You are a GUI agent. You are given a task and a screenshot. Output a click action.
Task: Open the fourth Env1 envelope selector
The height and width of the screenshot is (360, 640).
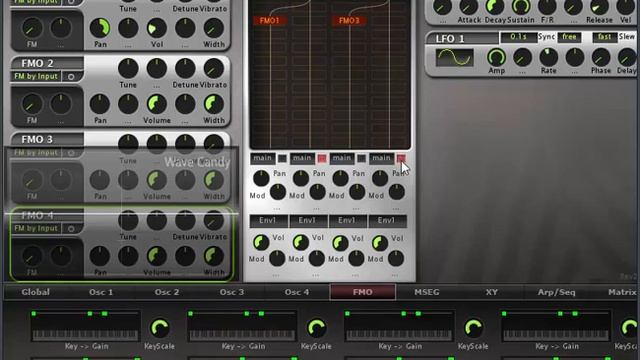pos(387,221)
